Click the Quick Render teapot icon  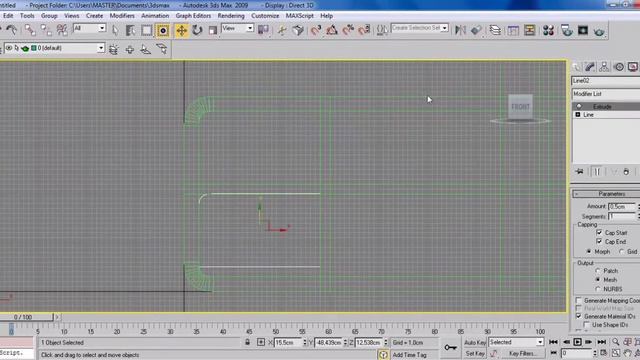pyautogui.click(x=599, y=31)
